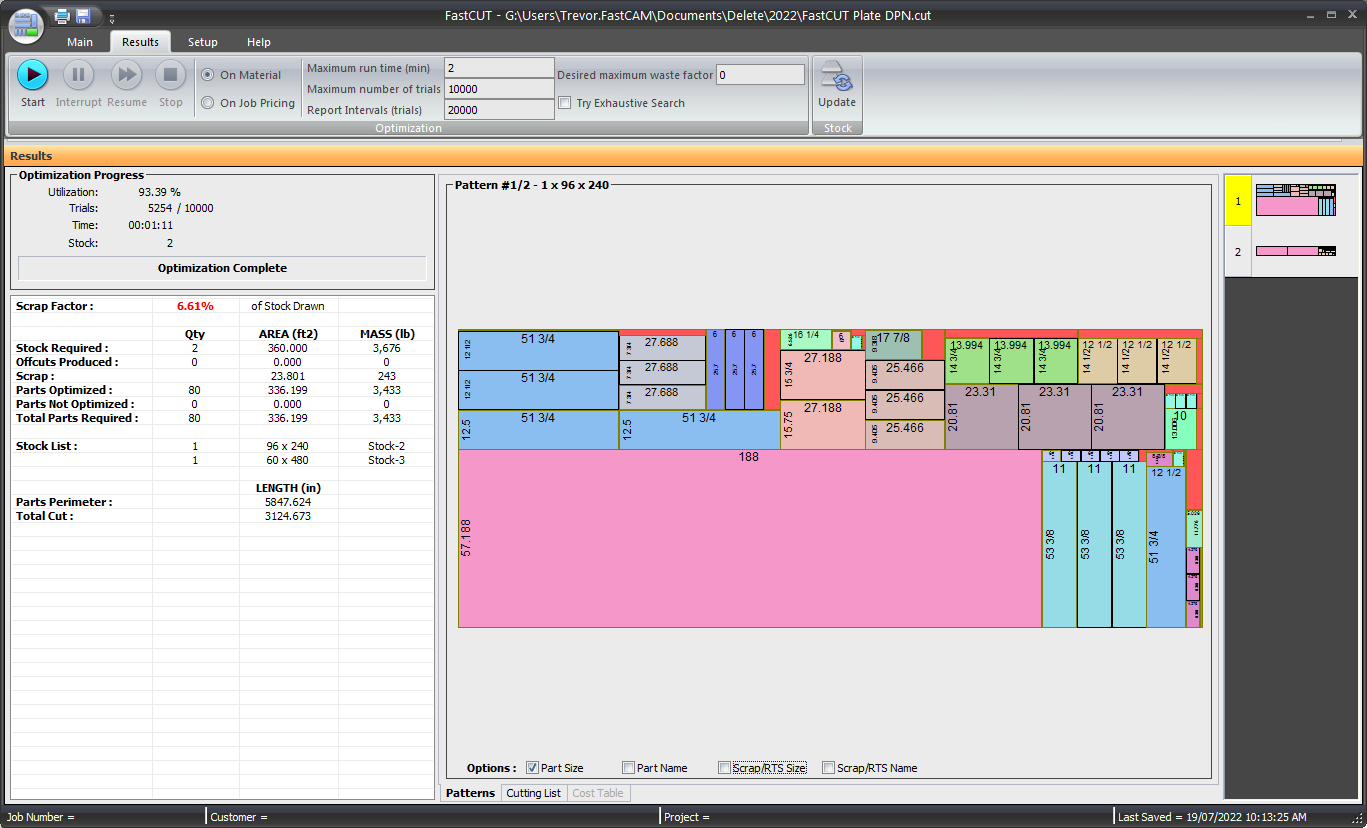Viewport: 1367px width, 828px height.
Task: Click the Parts Perimeter value 5847.624
Action: tap(288, 502)
